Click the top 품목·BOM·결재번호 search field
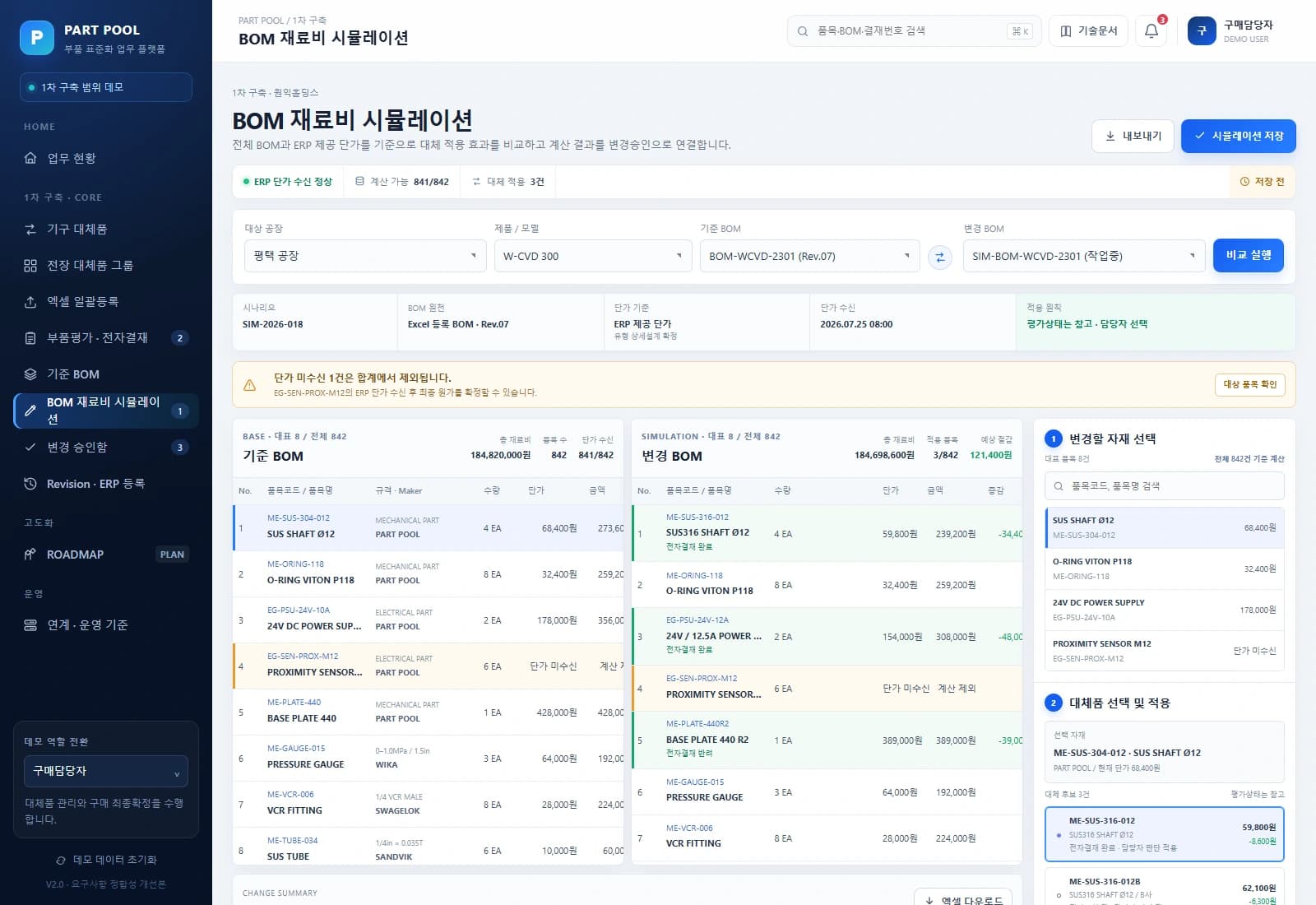This screenshot has height=905, width=1316. 914,31
